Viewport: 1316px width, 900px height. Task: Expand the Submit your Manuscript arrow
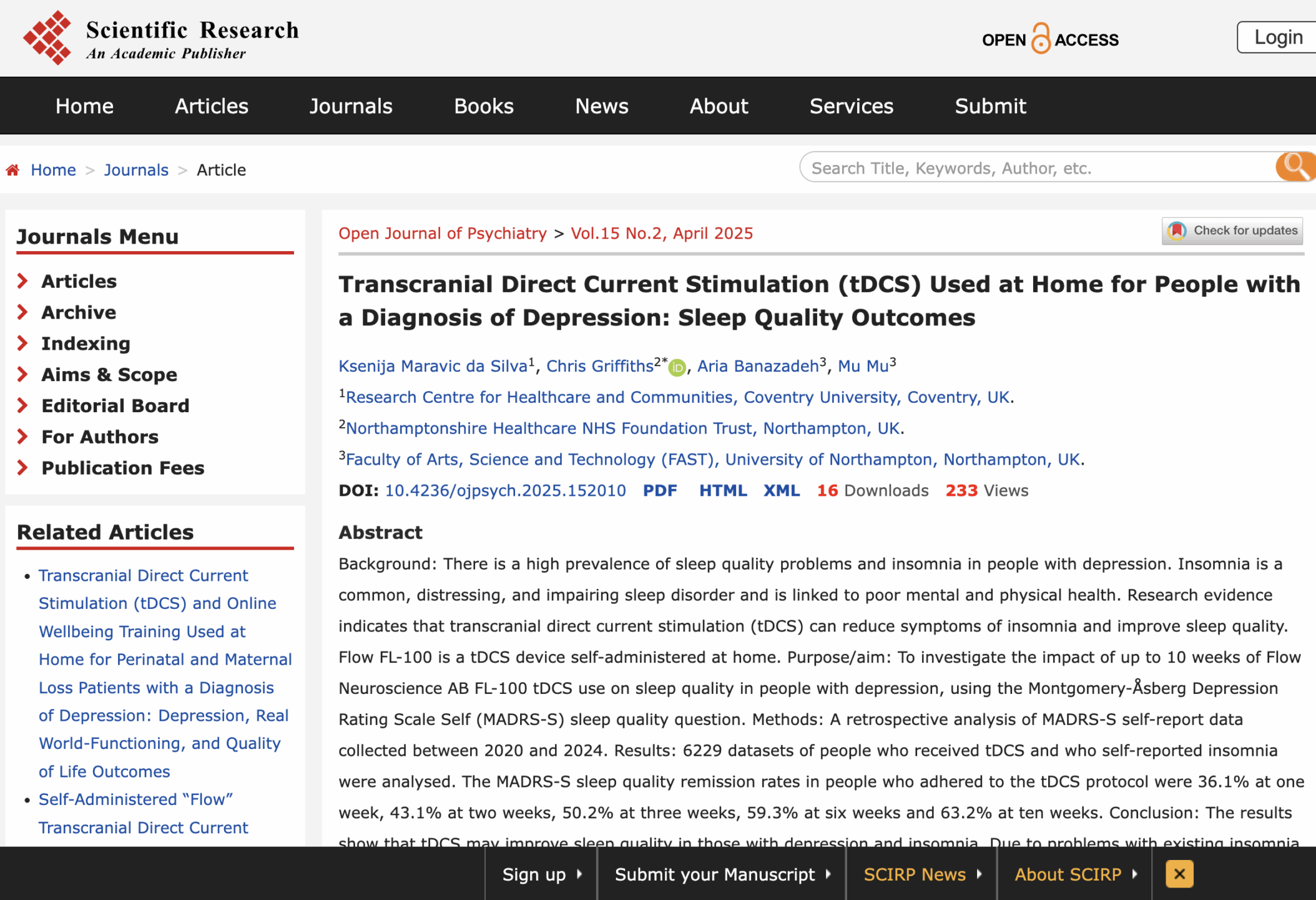pyautogui.click(x=828, y=874)
